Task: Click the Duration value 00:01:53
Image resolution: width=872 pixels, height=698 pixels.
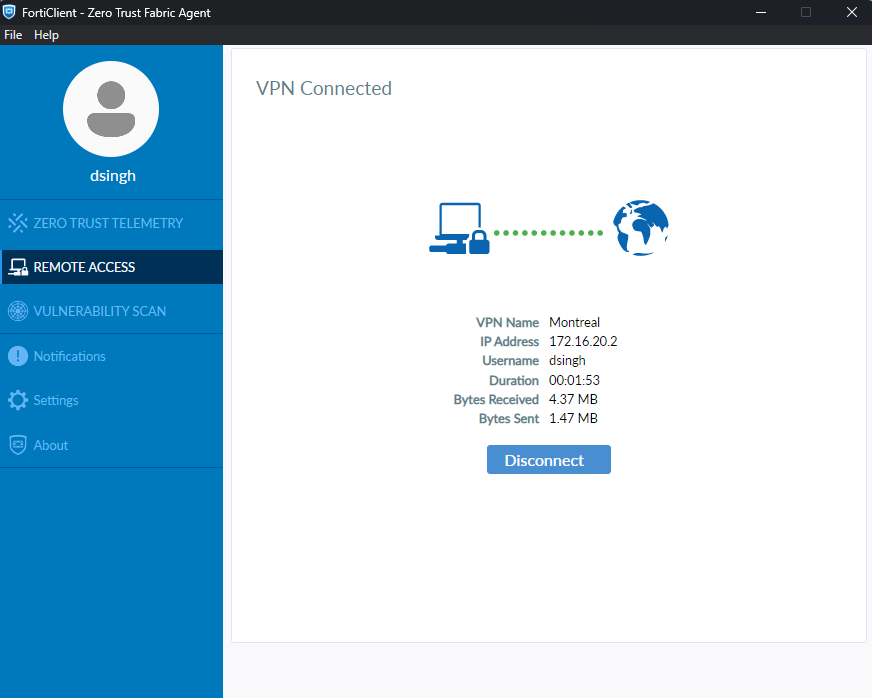Action: [574, 380]
